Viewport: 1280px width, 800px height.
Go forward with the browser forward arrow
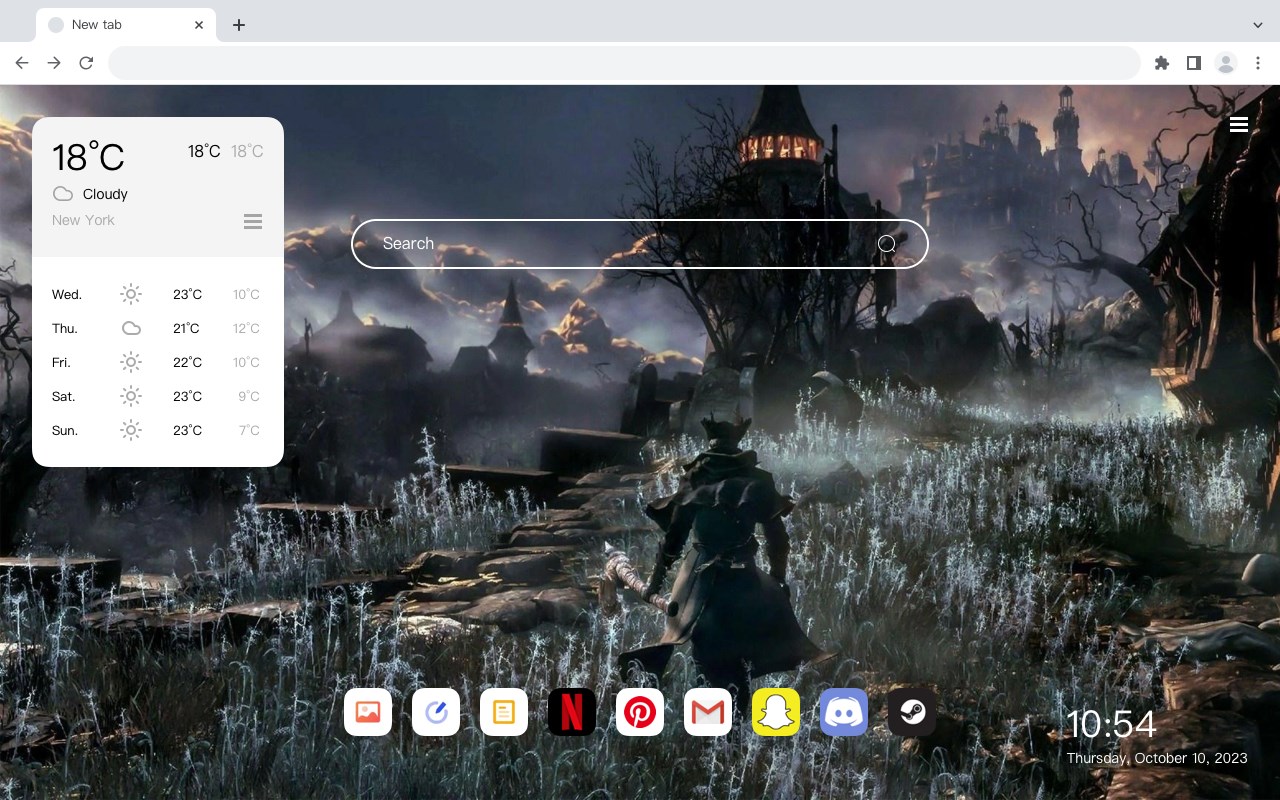pyautogui.click(x=54, y=63)
